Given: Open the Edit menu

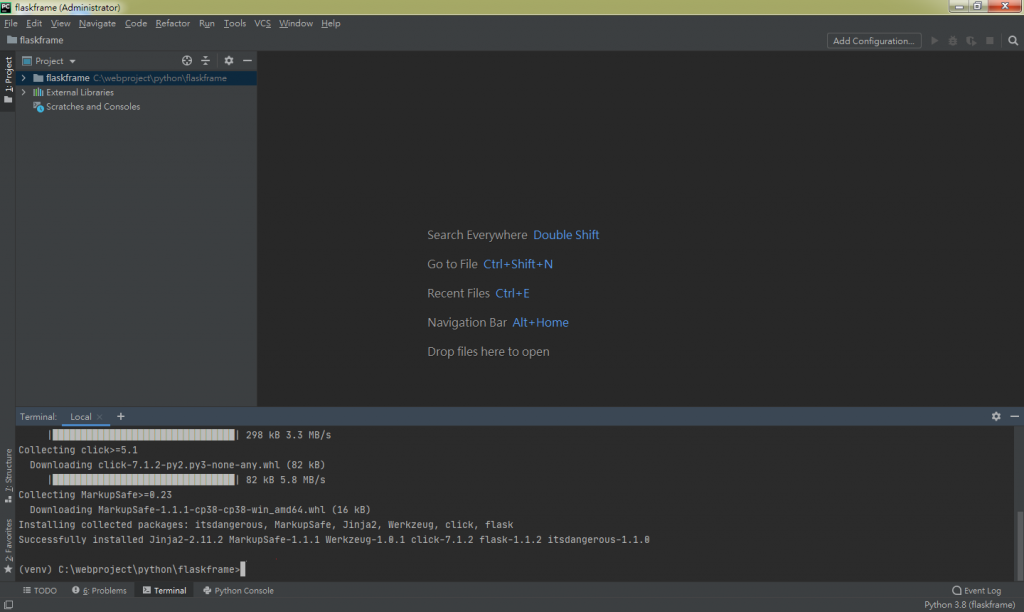Looking at the screenshot, I should coord(34,24).
